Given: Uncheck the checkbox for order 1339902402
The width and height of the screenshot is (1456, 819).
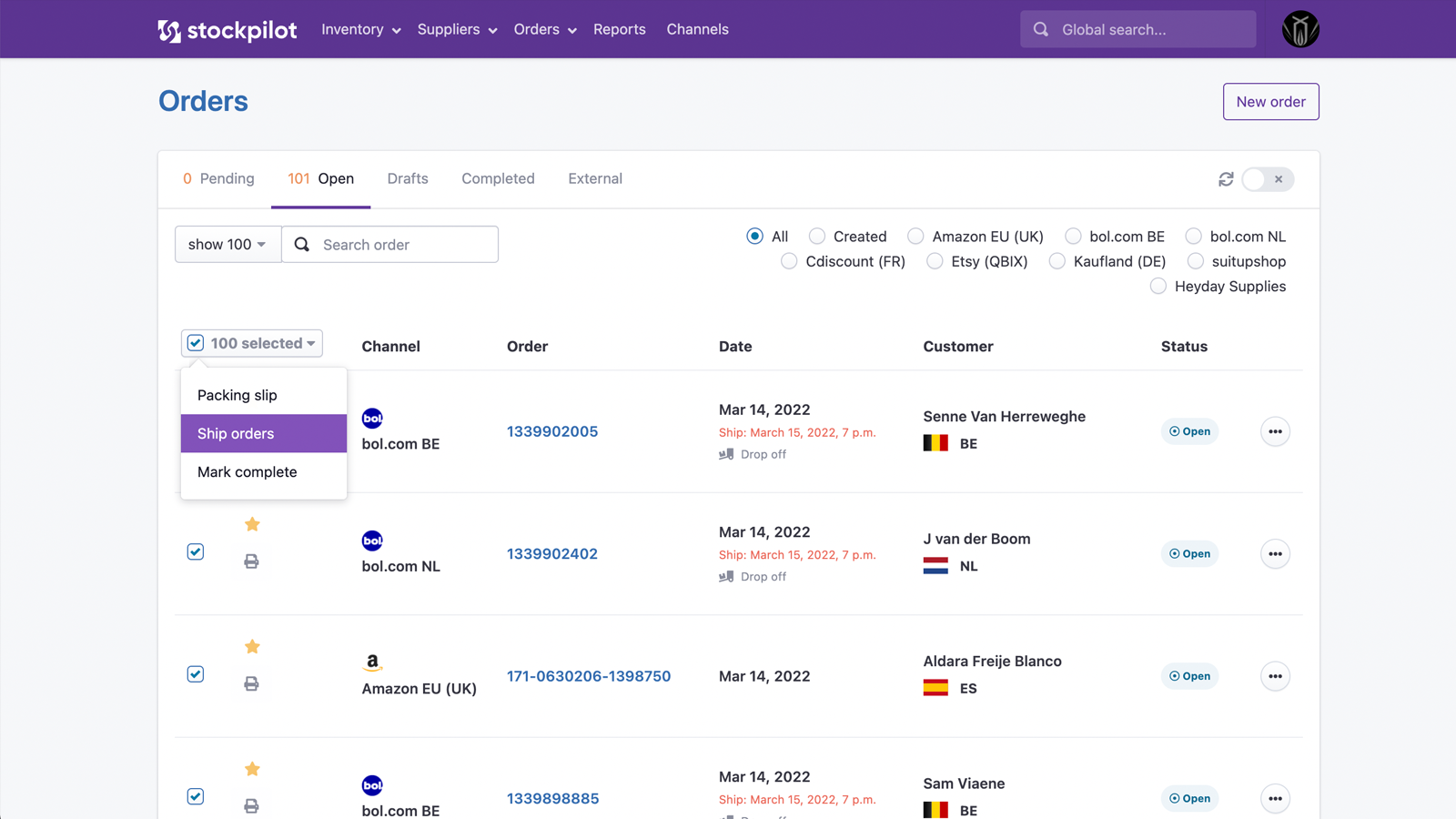Looking at the screenshot, I should click(196, 552).
